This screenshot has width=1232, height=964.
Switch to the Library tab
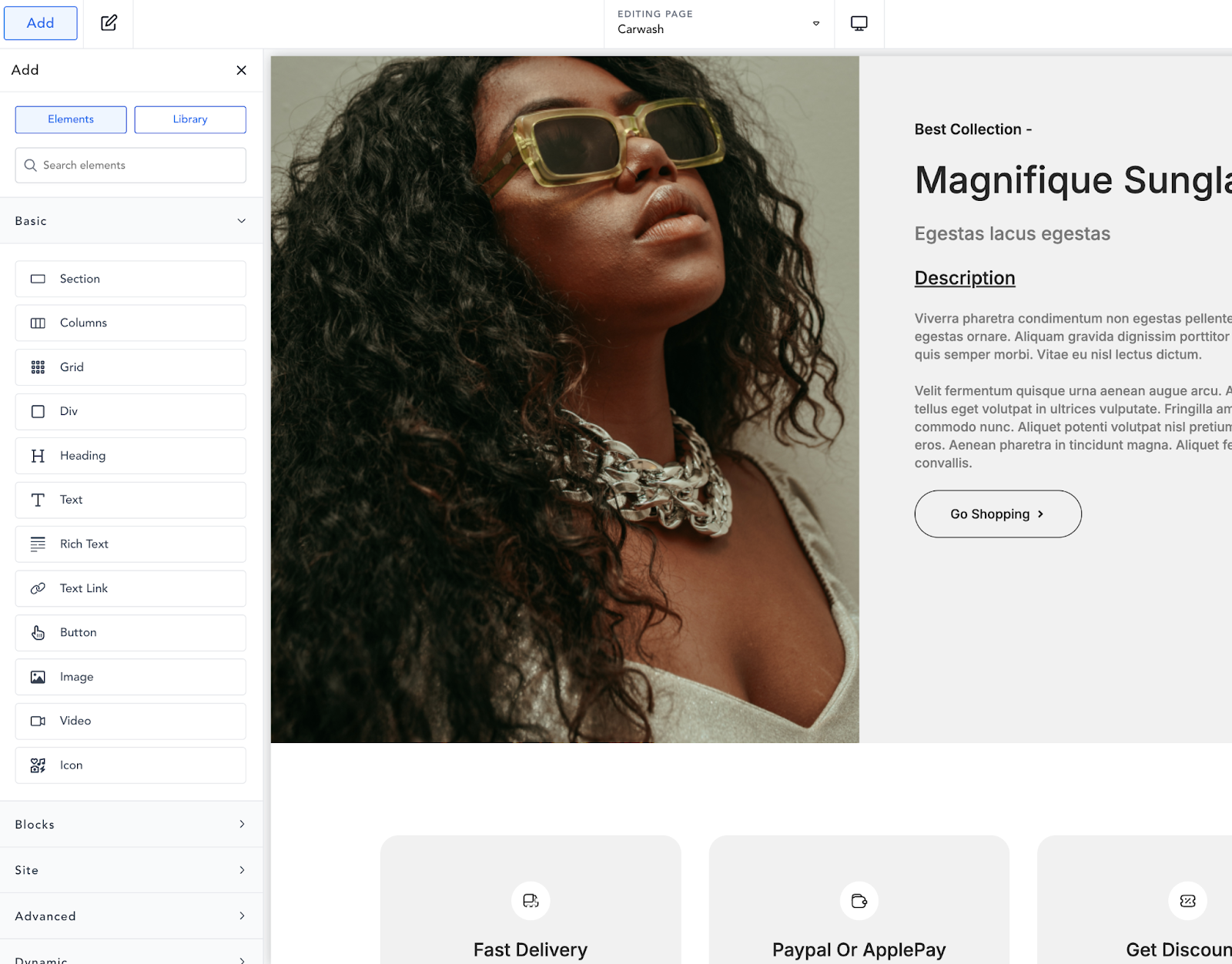[x=190, y=119]
